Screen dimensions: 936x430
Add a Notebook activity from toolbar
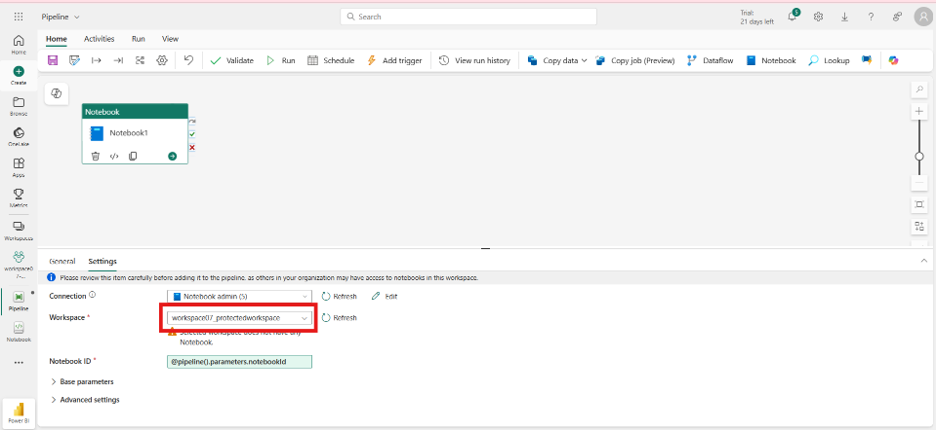click(771, 60)
